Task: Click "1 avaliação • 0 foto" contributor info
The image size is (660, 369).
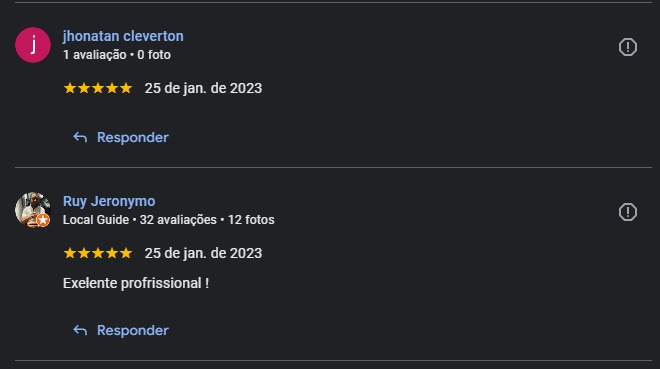Action: pyautogui.click(x=117, y=55)
